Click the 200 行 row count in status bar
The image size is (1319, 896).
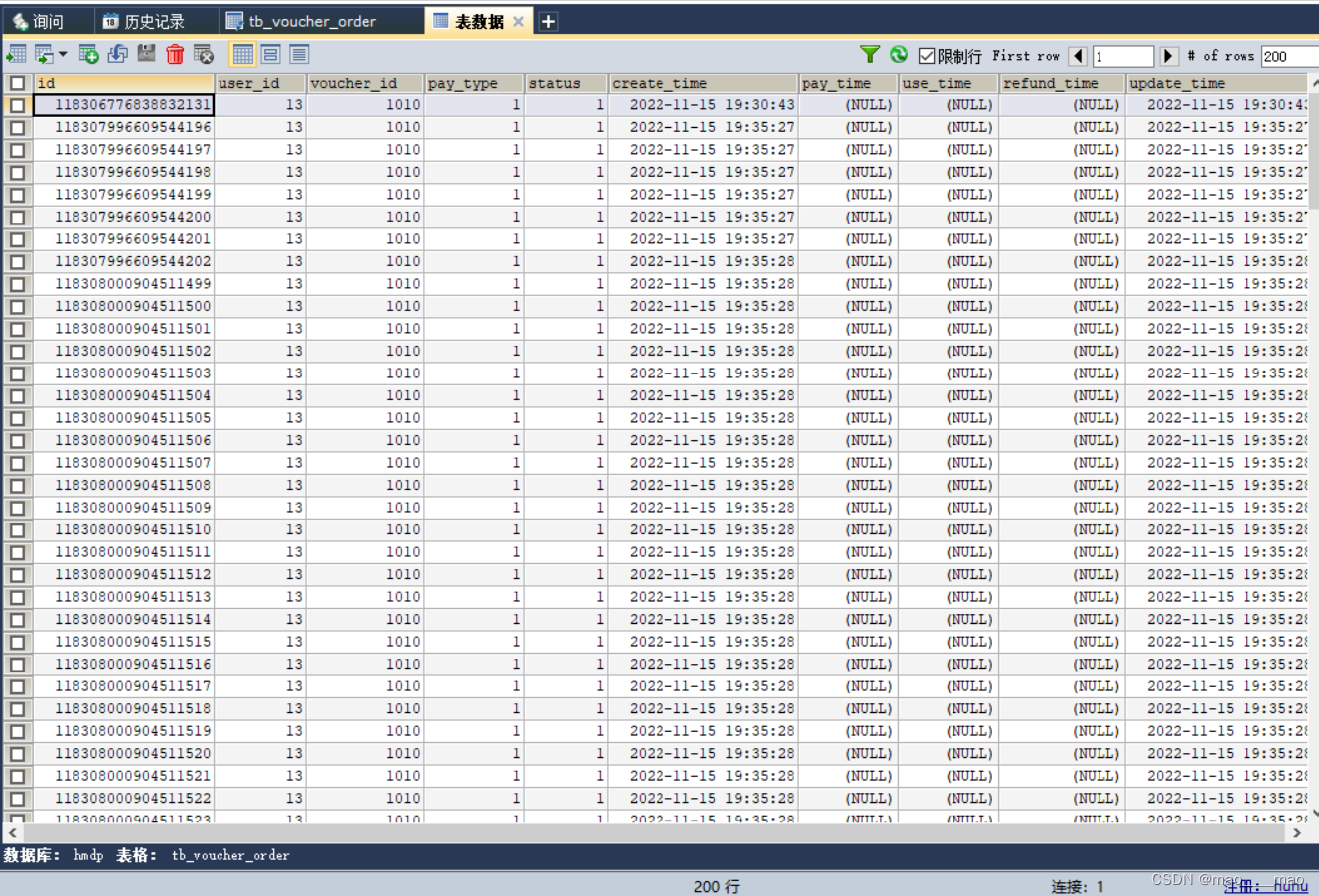(717, 886)
